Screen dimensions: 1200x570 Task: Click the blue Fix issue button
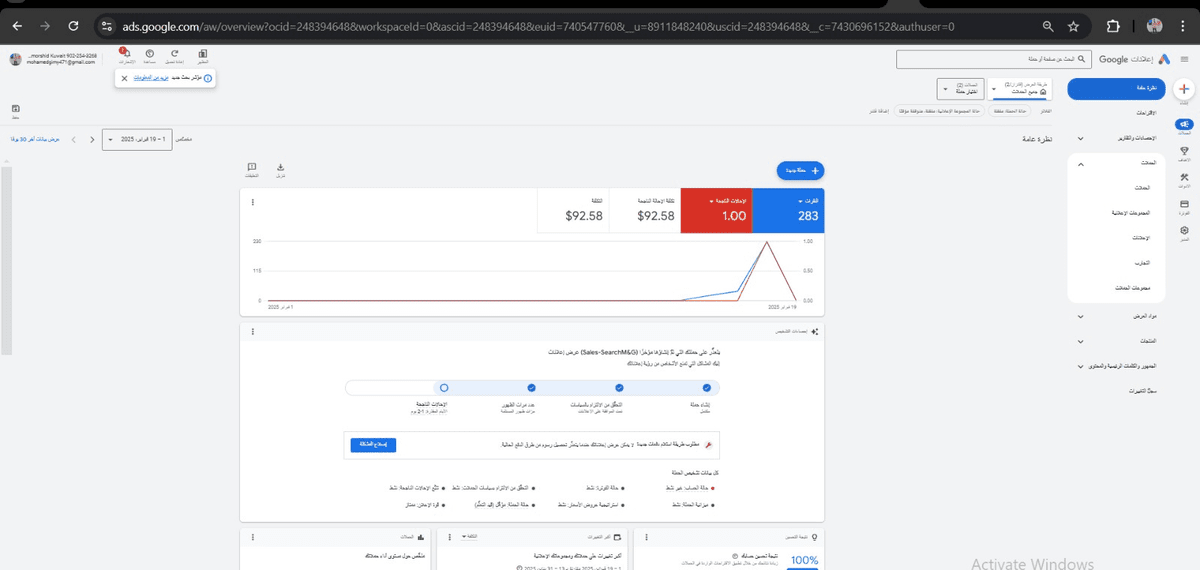pyautogui.click(x=373, y=444)
